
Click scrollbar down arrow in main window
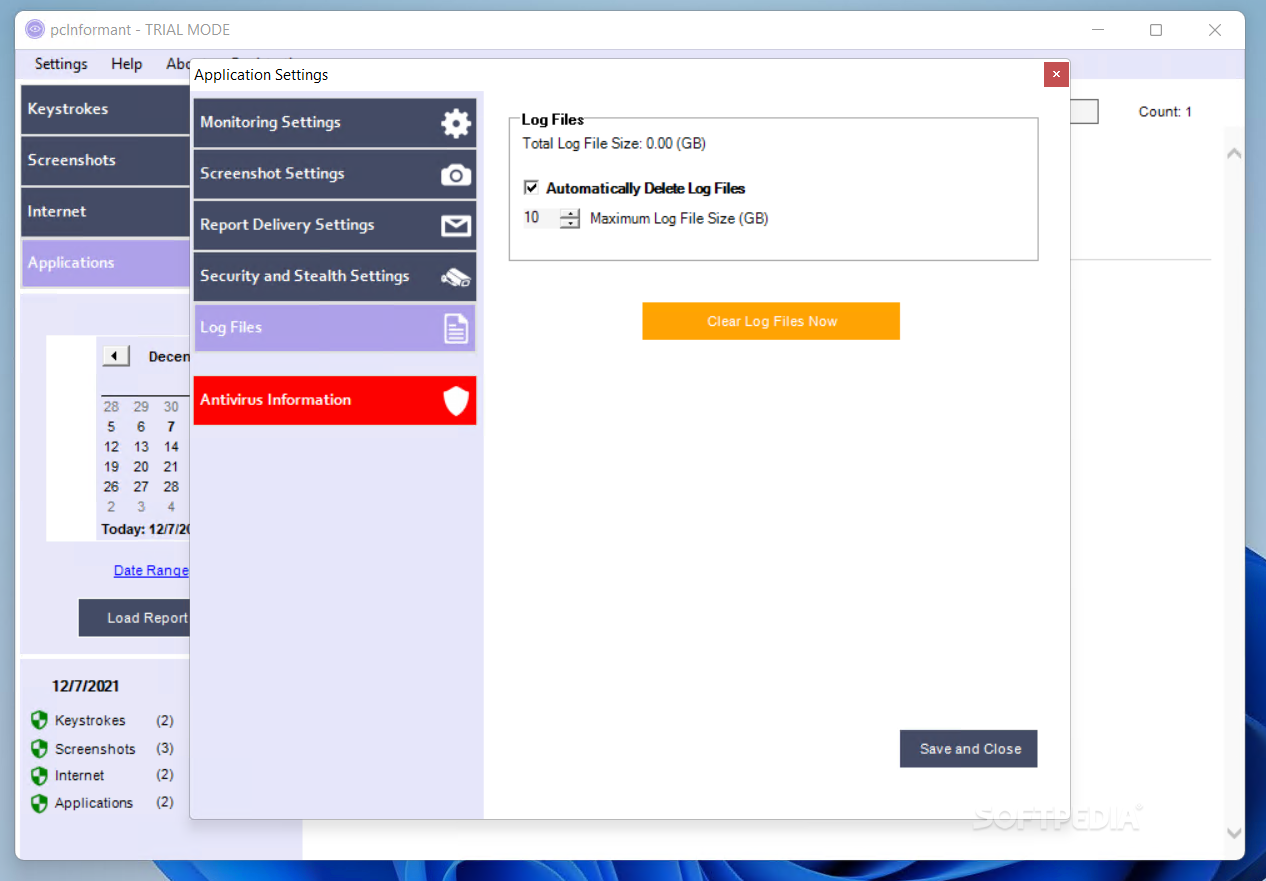point(1234,832)
